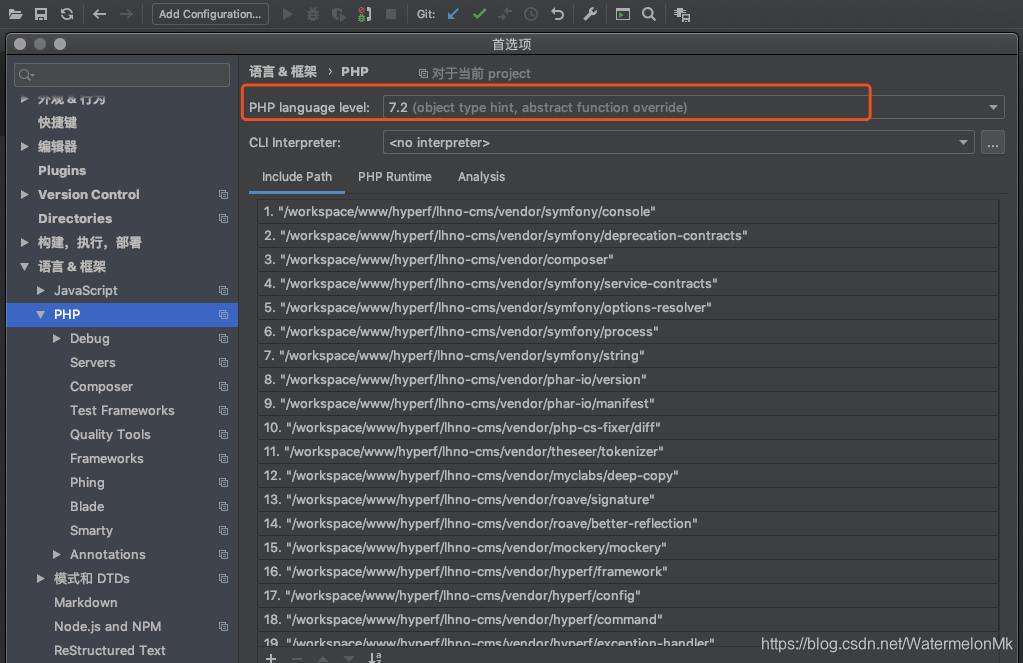Open settings via the wrench icon

point(590,14)
